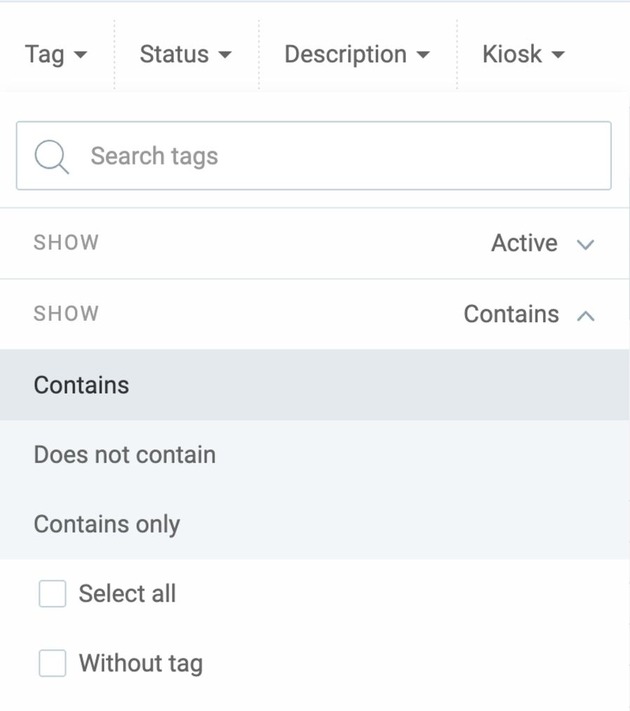Check the Select all checkbox

pos(52,594)
